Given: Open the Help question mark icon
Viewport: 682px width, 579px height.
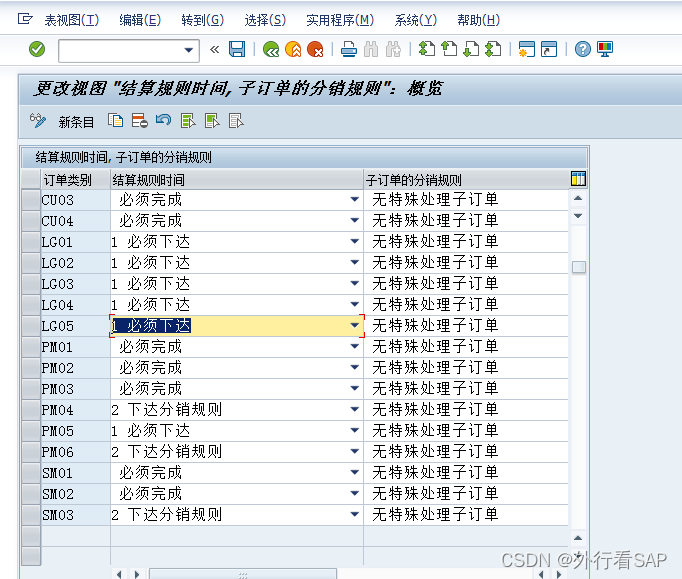Looking at the screenshot, I should tap(582, 49).
